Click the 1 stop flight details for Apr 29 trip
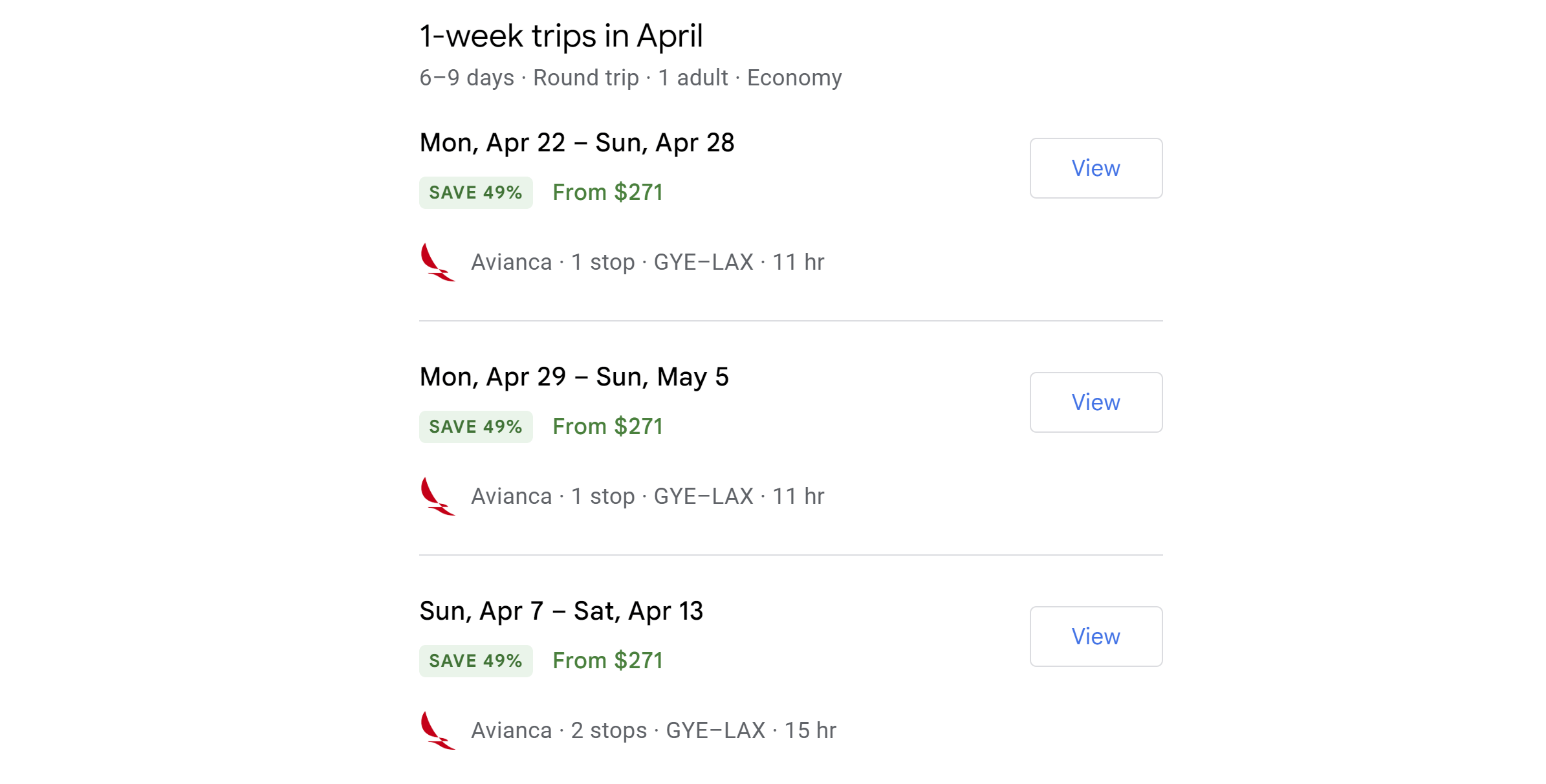The height and width of the screenshot is (784, 1546). click(647, 497)
